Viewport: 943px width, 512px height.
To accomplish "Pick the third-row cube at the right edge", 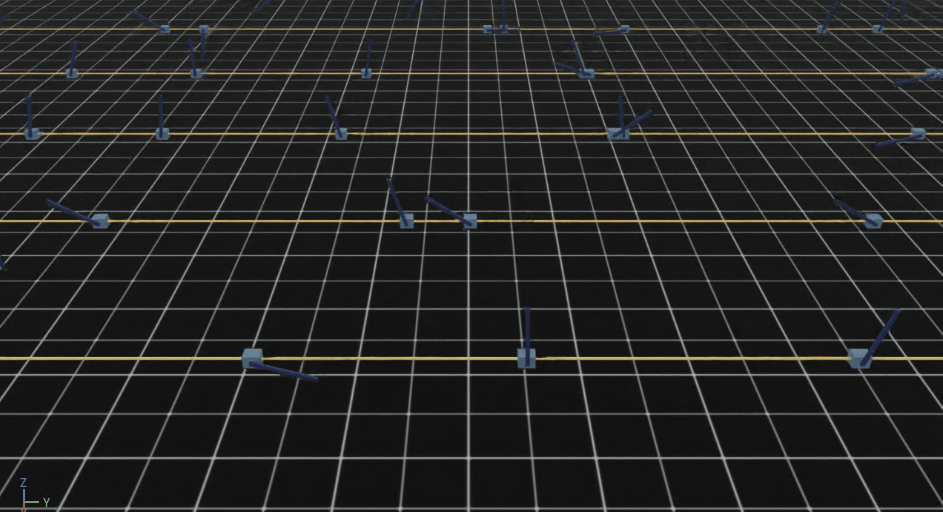I will 918,133.
